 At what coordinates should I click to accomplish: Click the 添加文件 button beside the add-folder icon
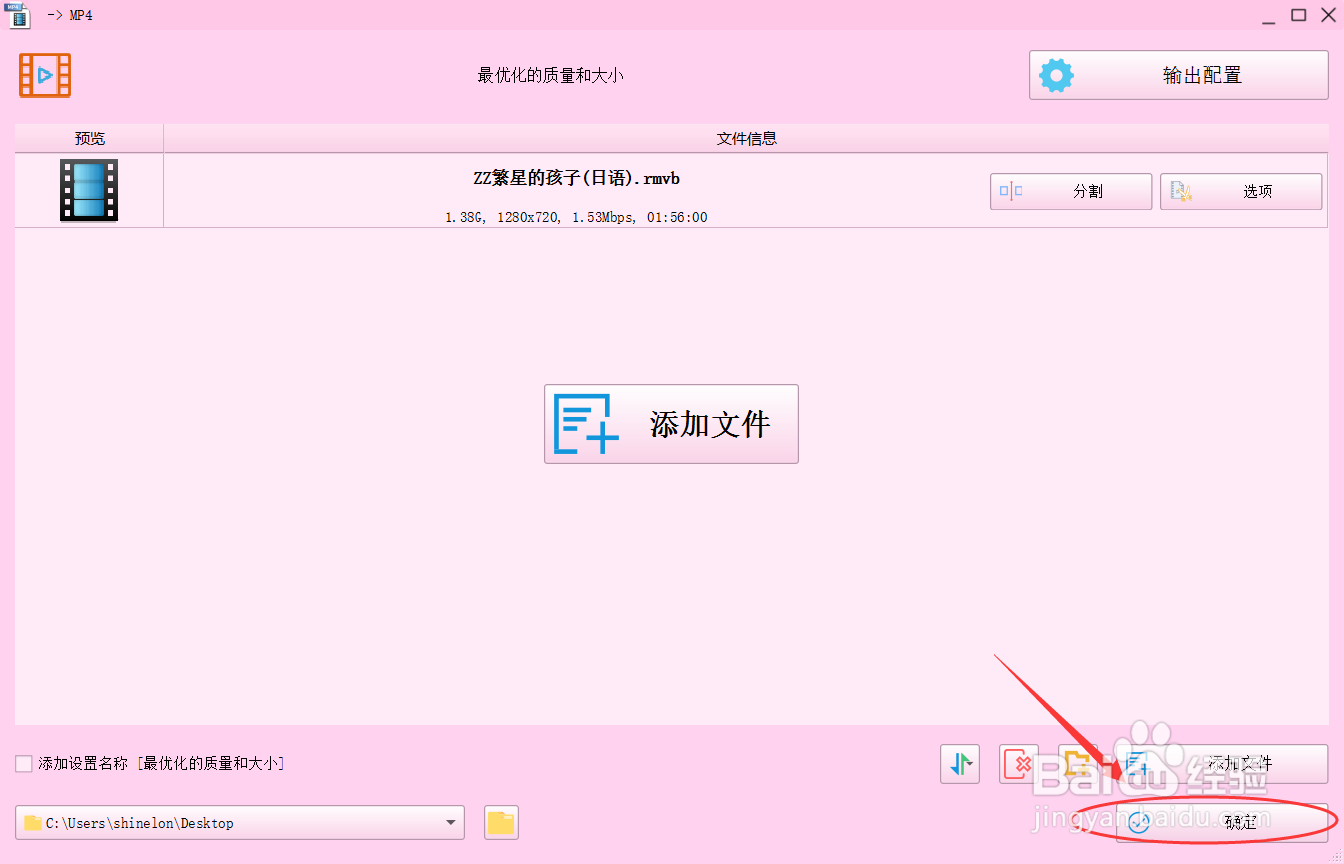pos(1222,764)
